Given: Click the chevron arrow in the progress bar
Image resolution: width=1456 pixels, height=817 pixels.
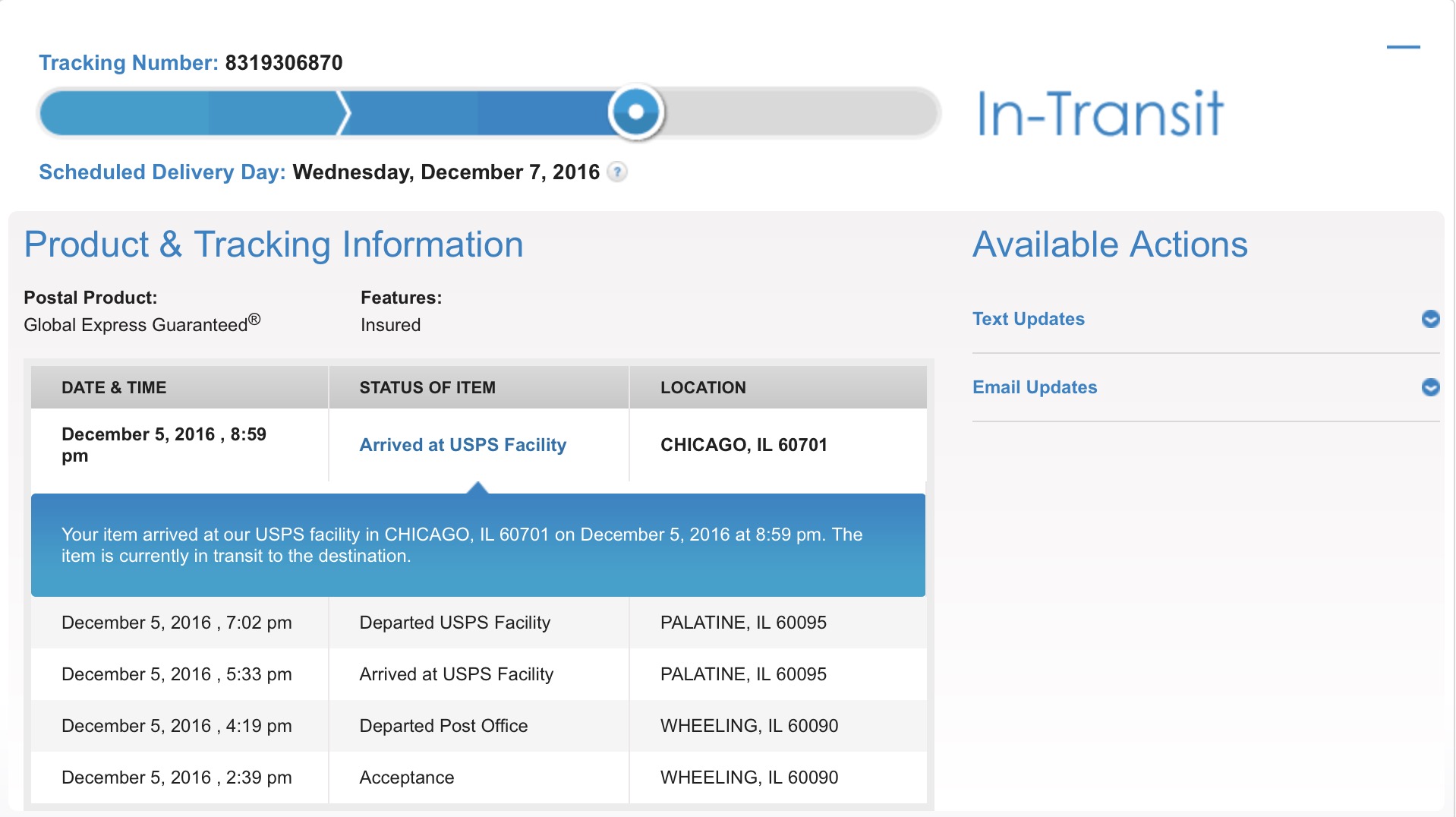Looking at the screenshot, I should [344, 113].
